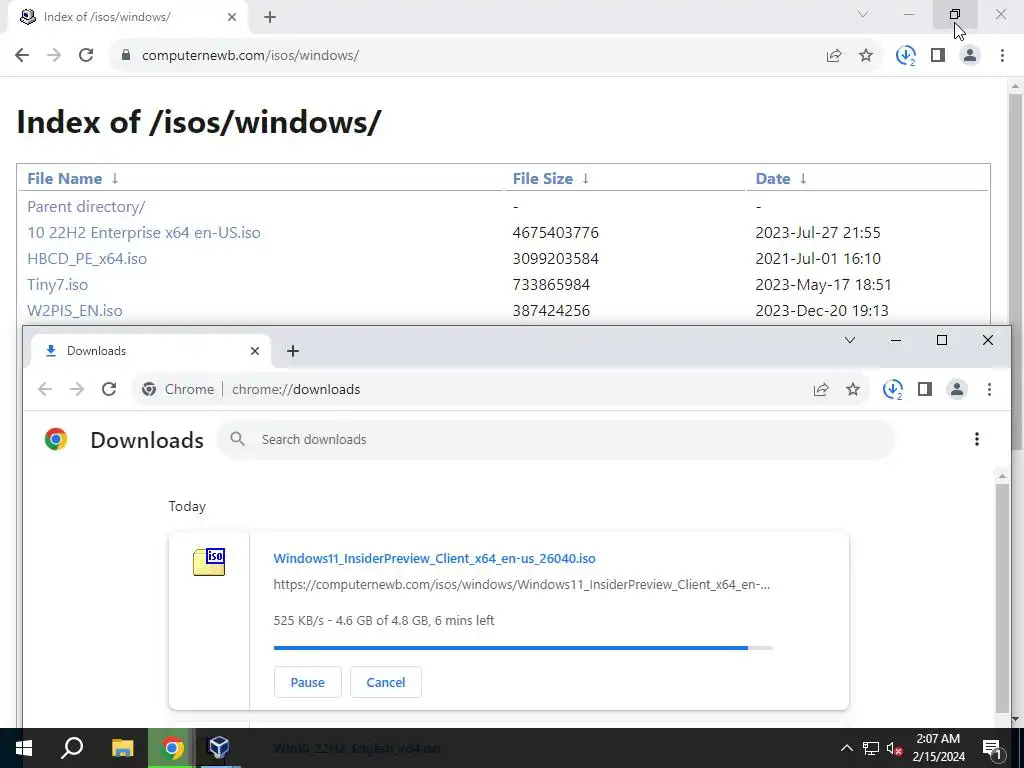The width and height of the screenshot is (1024, 768).
Task: Close the Index of /isos/windows/ tab
Action: 232,17
